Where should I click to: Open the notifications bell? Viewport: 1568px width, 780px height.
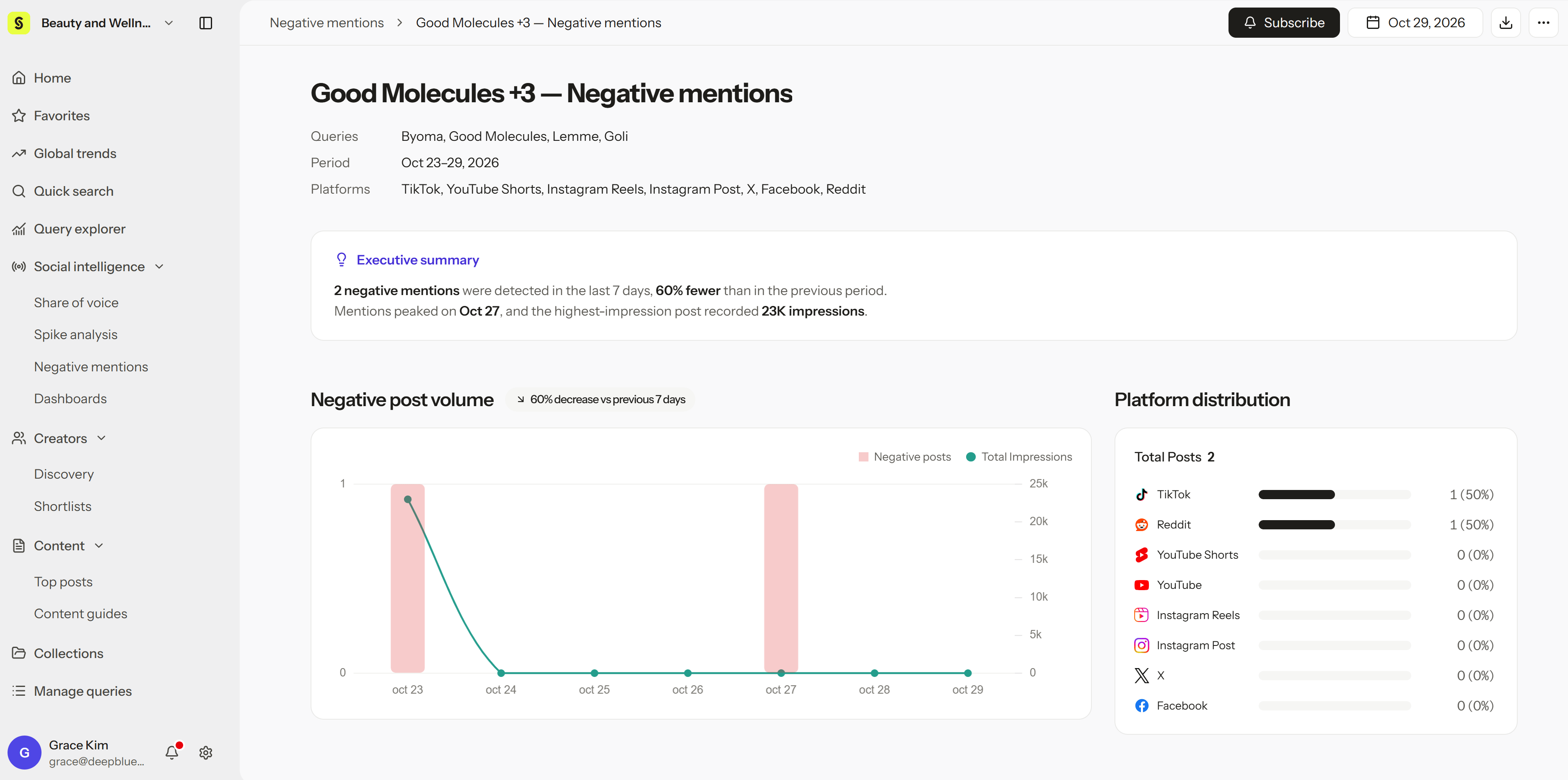[172, 753]
